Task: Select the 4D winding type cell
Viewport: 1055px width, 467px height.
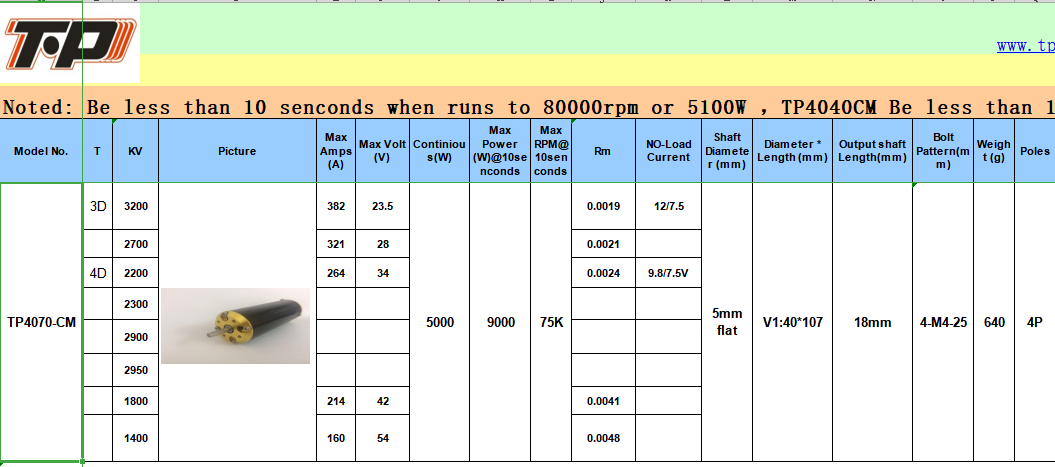Action: tap(98, 272)
